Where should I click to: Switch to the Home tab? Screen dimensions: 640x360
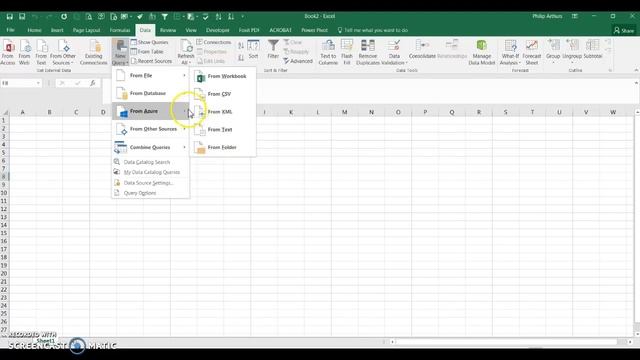click(x=34, y=30)
